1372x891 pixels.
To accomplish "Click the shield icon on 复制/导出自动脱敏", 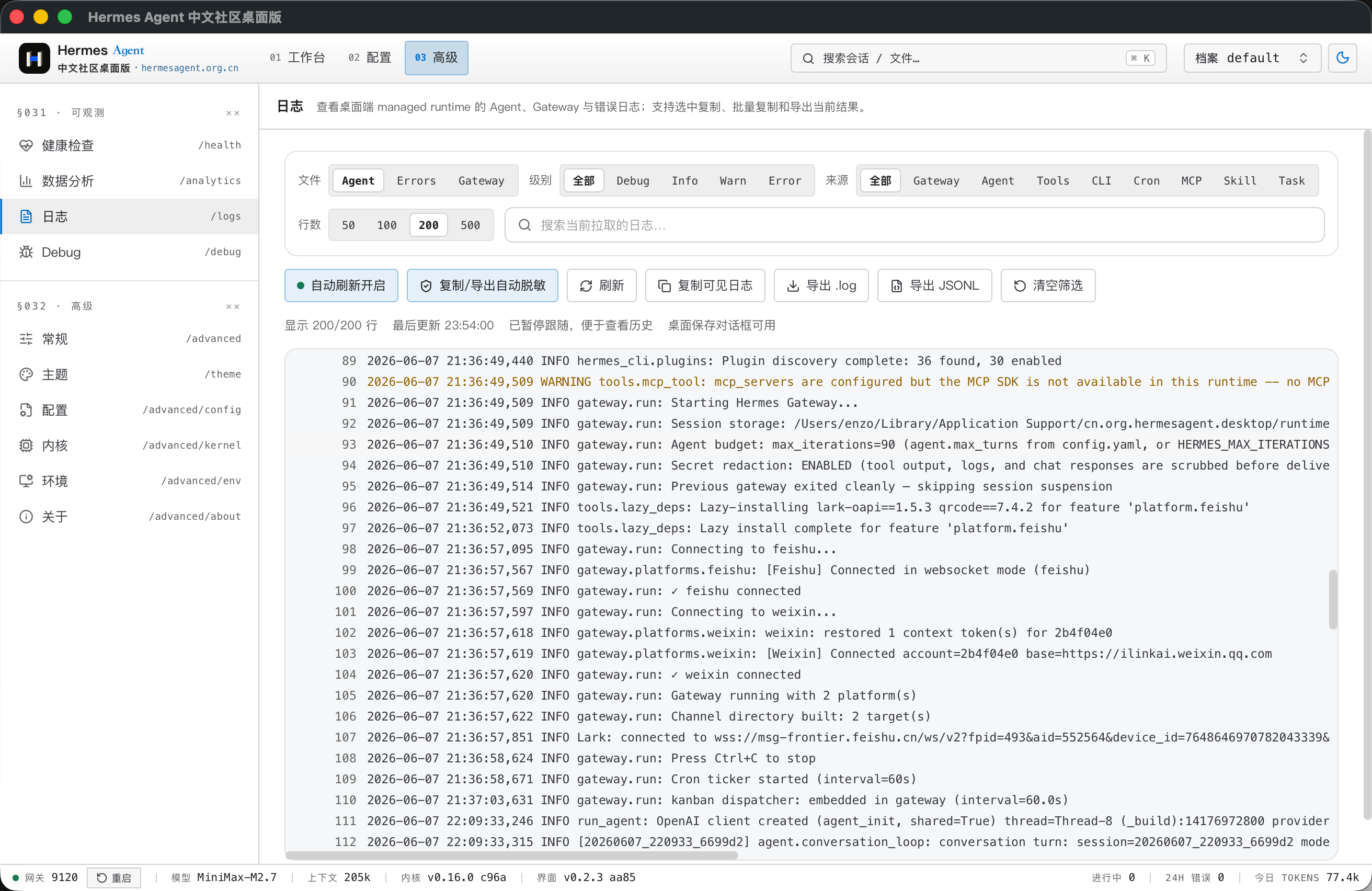I will [426, 286].
